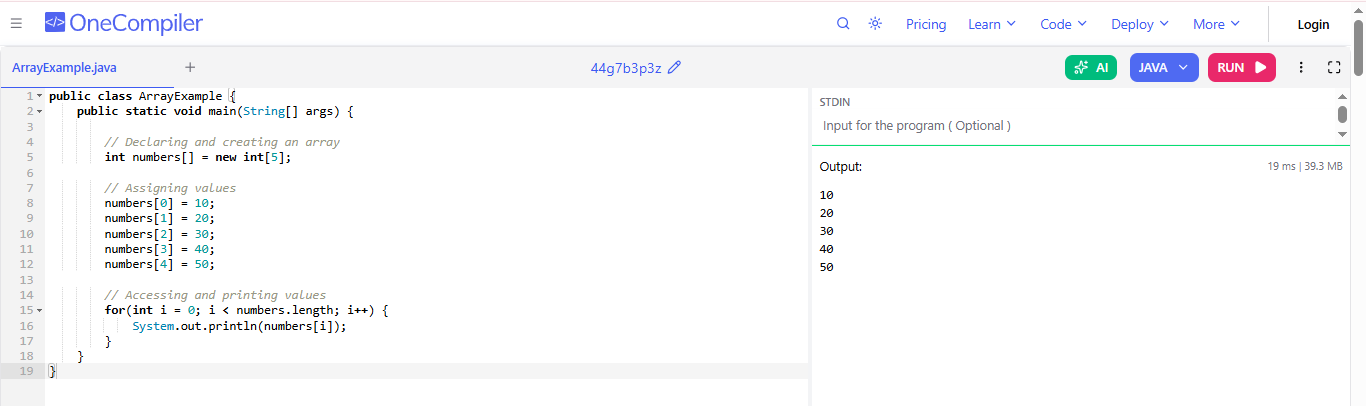Screen dimensions: 1366x406
Task: Edit code ID with pencil icon
Action: (674, 68)
